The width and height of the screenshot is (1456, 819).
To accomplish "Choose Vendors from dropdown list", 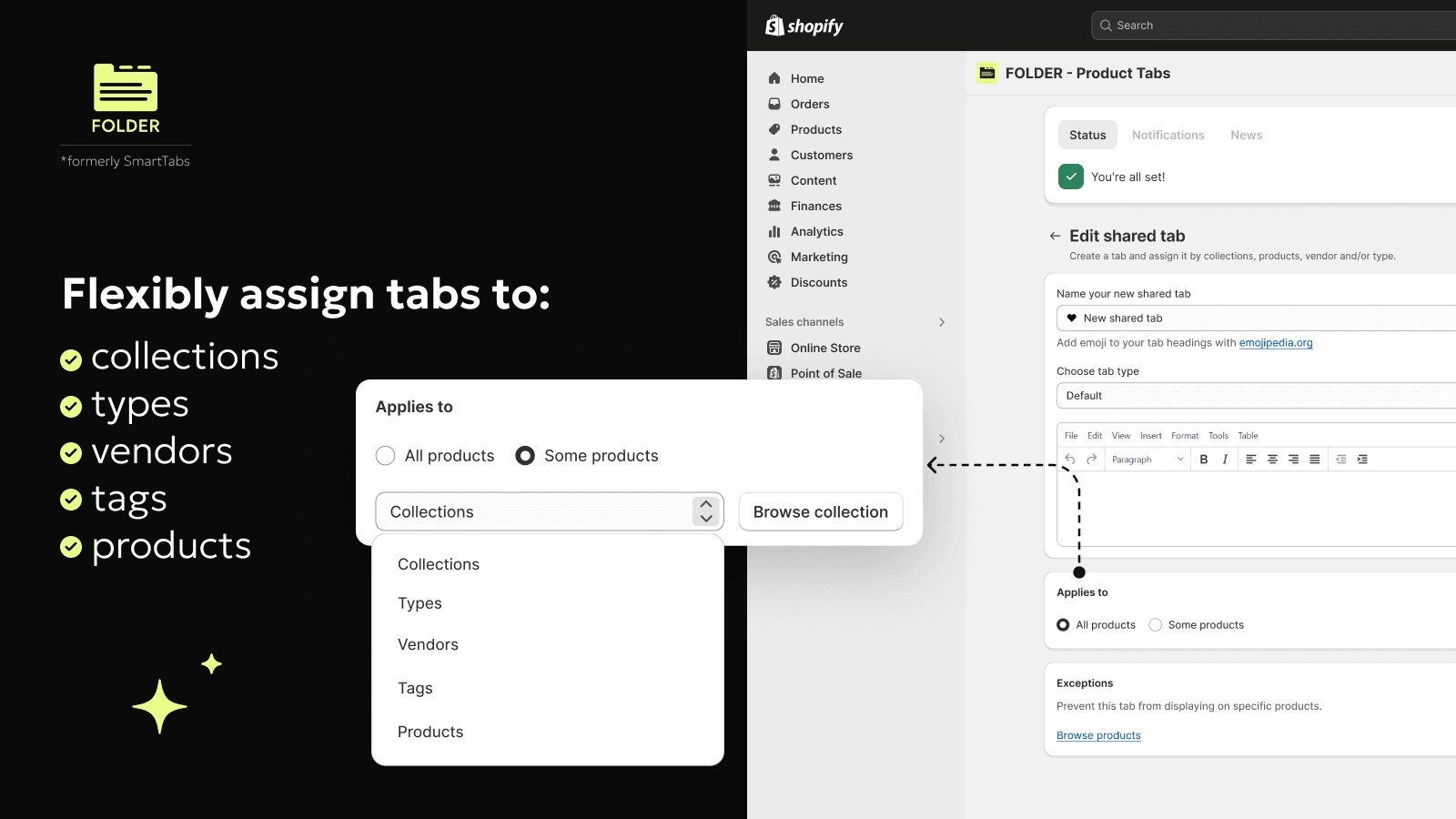I will click(x=428, y=644).
